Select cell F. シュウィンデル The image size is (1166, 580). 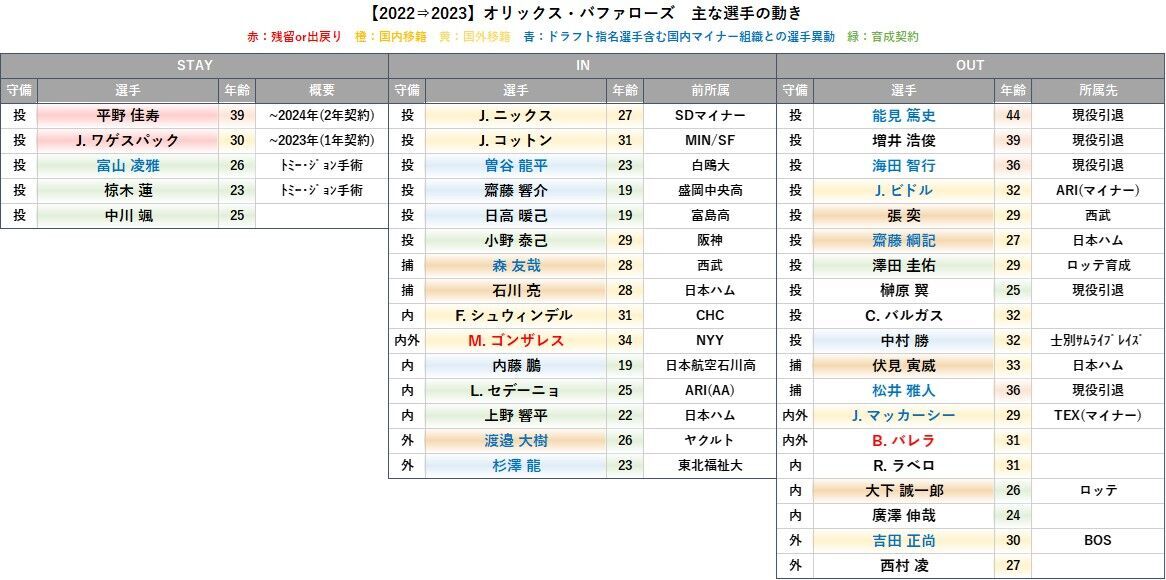515,315
